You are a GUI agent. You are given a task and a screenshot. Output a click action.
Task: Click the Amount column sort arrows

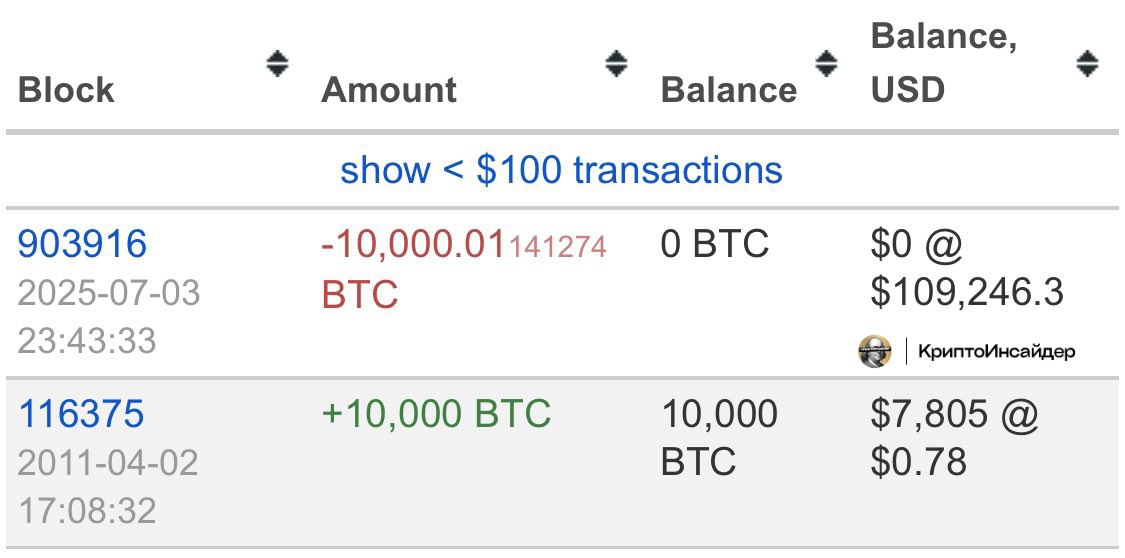(x=616, y=64)
